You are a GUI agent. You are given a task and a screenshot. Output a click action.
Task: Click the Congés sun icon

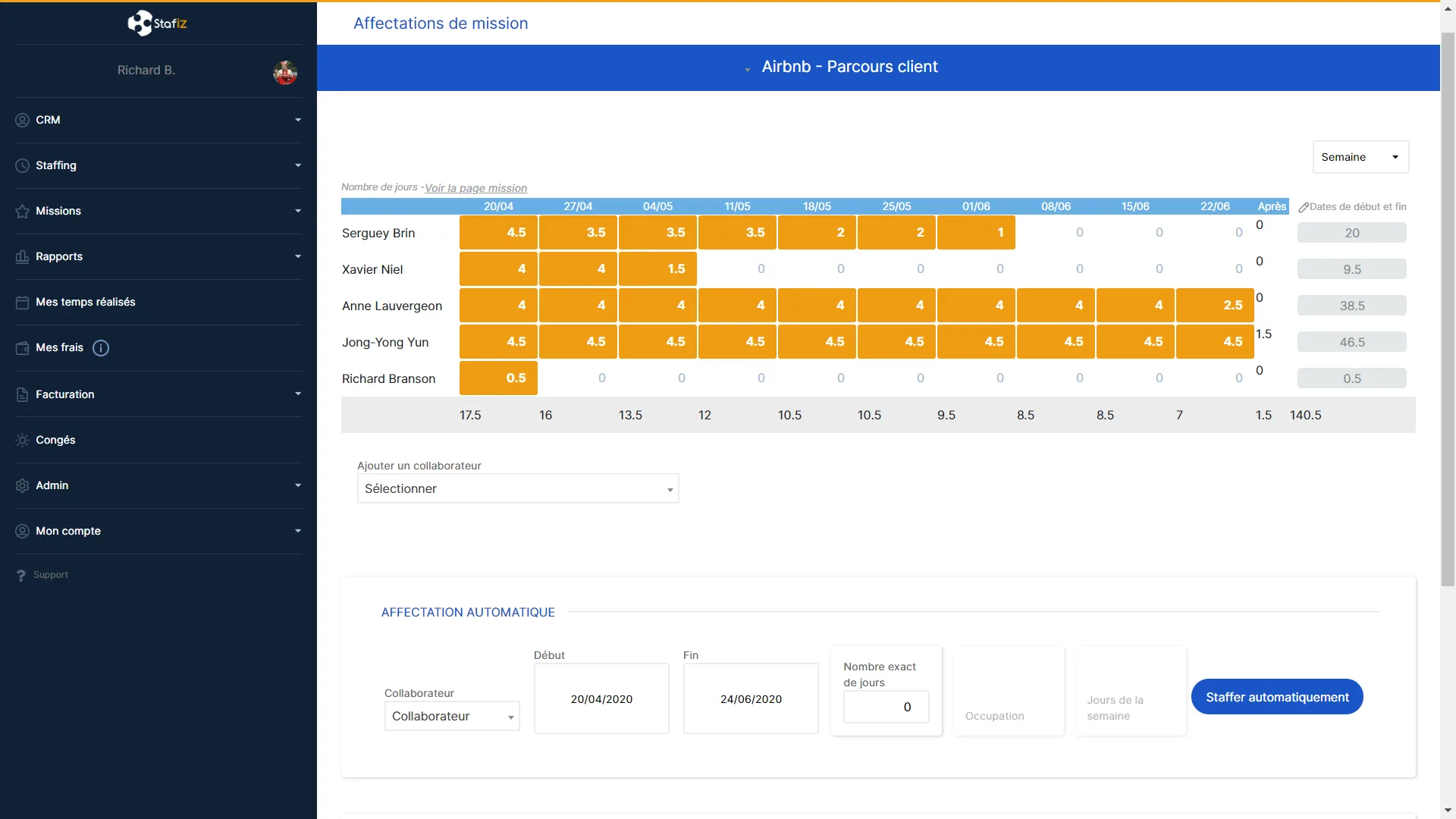tap(22, 440)
